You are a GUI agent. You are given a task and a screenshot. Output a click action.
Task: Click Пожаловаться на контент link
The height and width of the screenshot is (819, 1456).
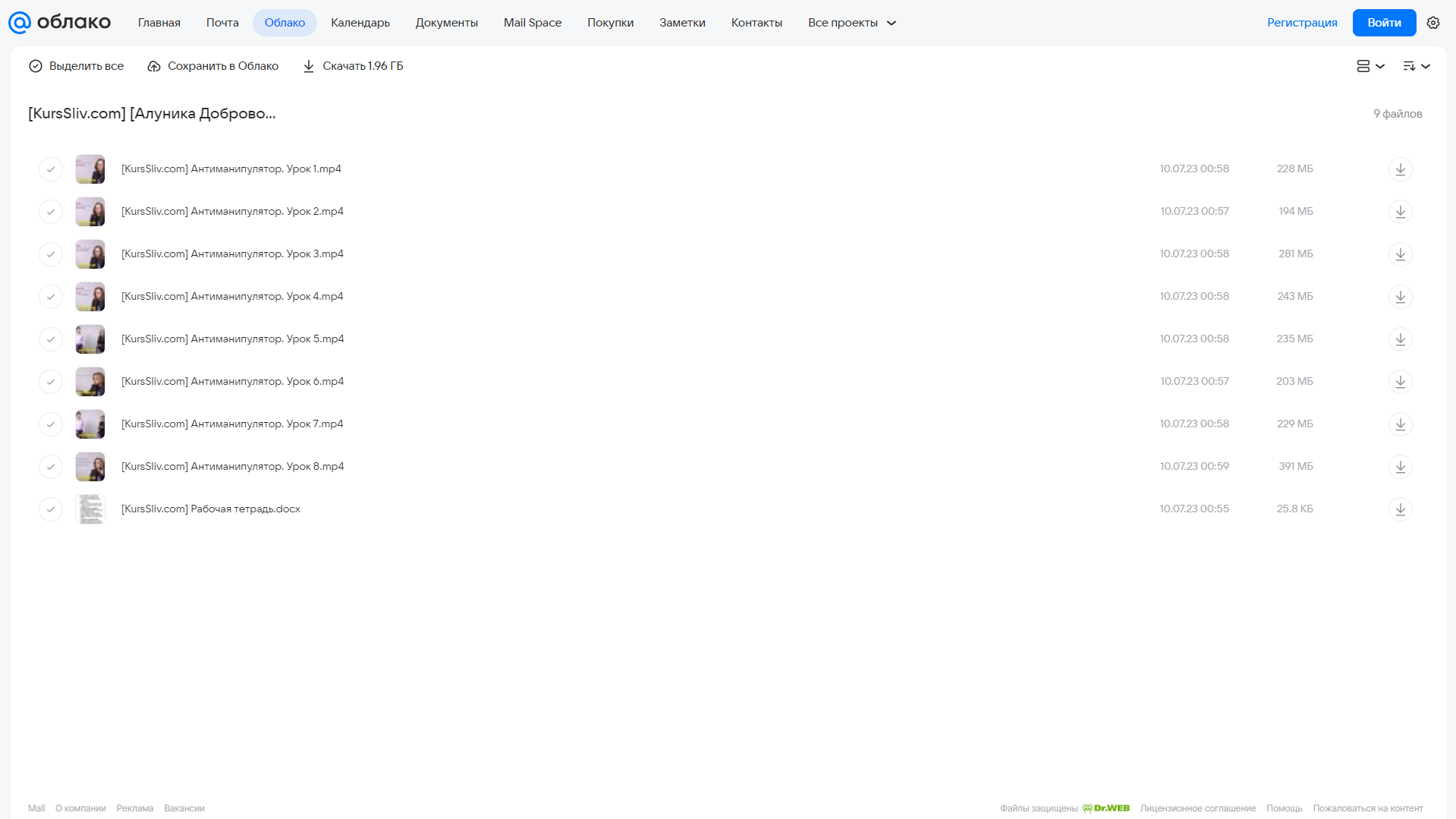click(1368, 808)
